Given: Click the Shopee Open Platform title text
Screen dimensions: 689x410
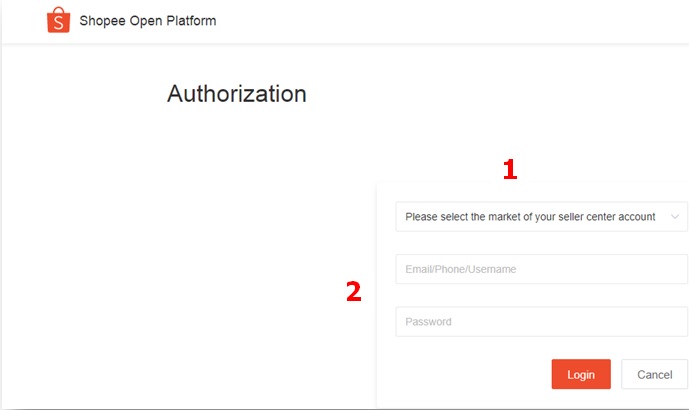Looking at the screenshot, I should point(148,21).
